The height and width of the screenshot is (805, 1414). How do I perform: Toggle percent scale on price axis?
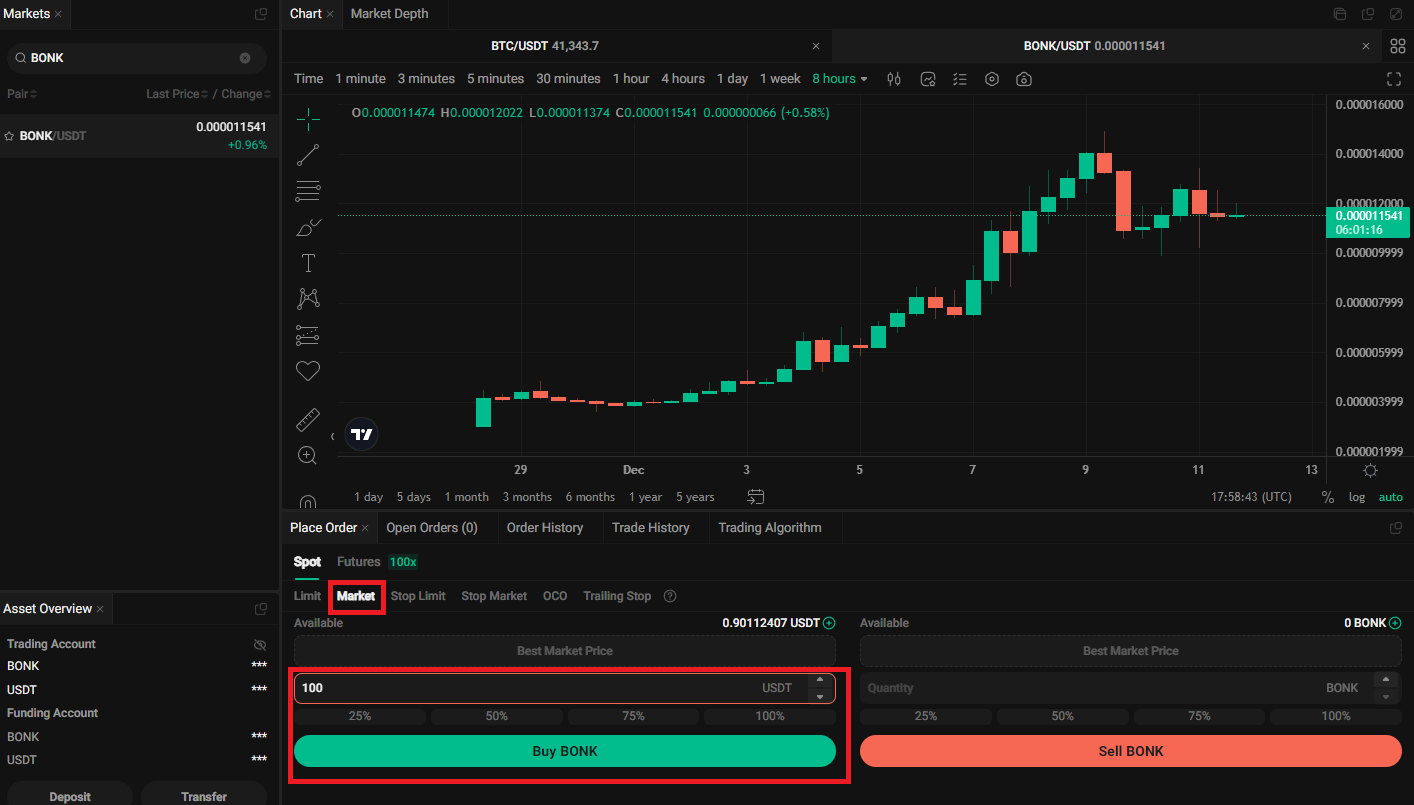click(1328, 497)
